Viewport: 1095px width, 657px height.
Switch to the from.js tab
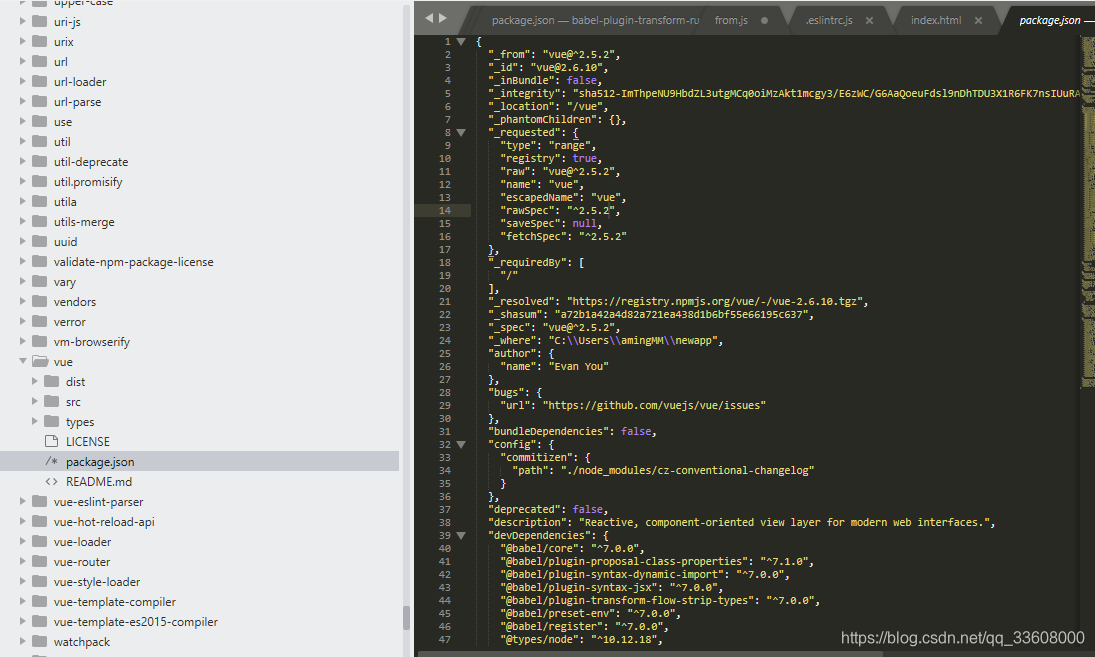point(731,20)
